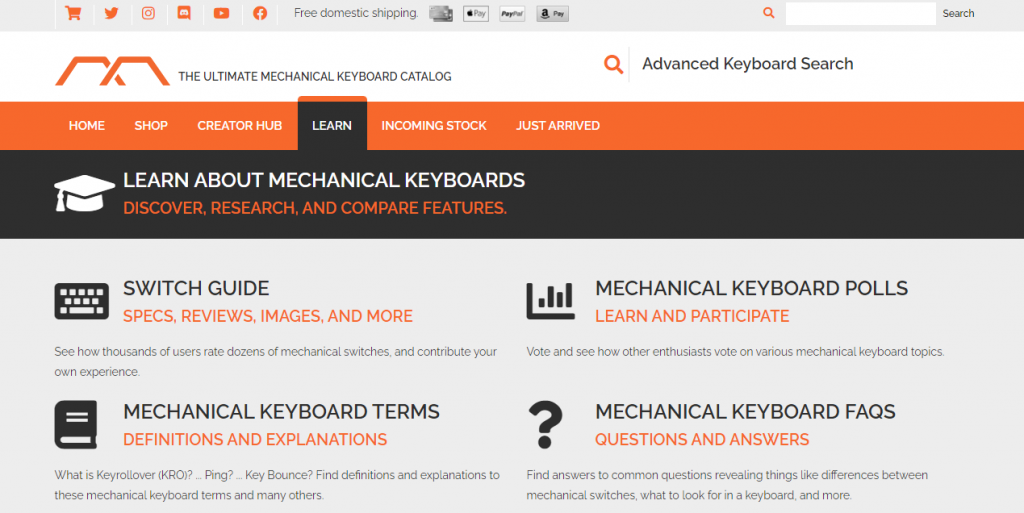The image size is (1024, 513).
Task: Click the Search button
Action: [958, 13]
